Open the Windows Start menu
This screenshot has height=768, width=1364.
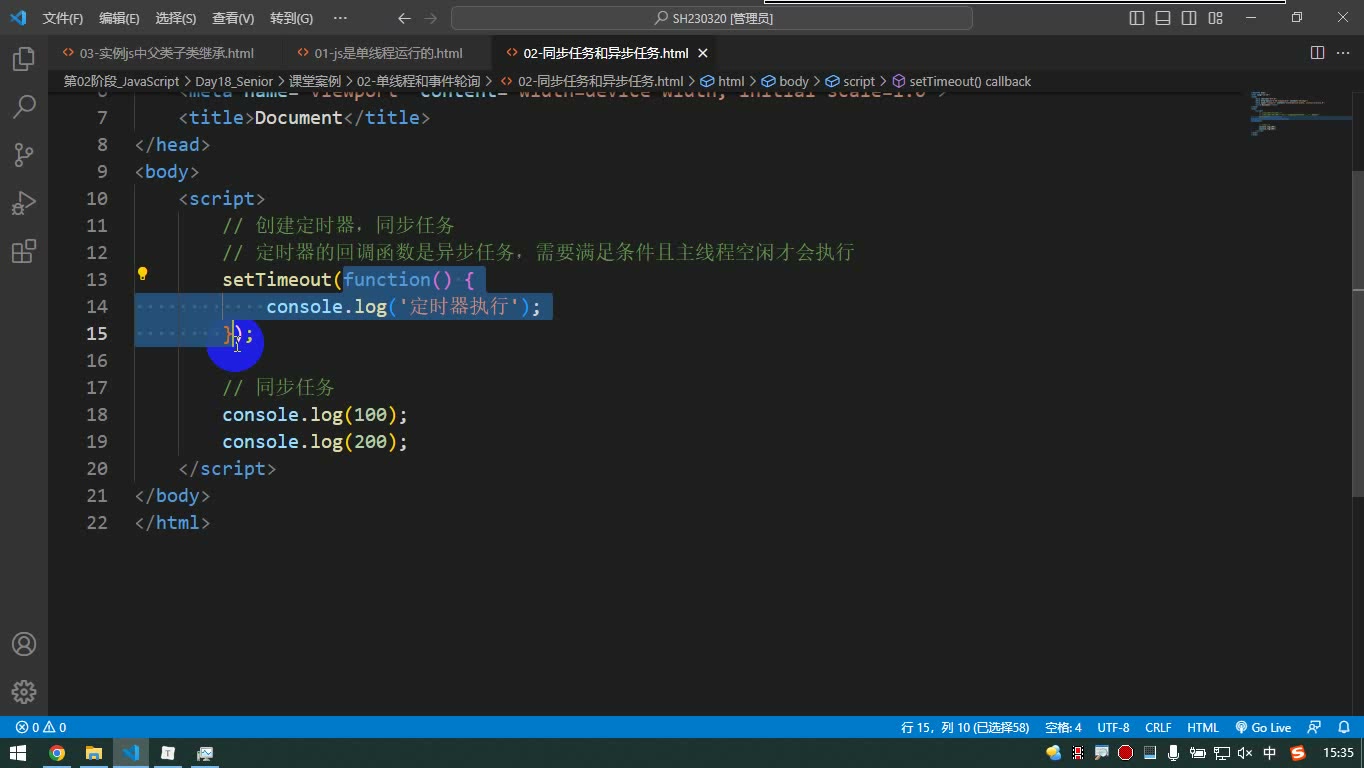click(x=18, y=753)
